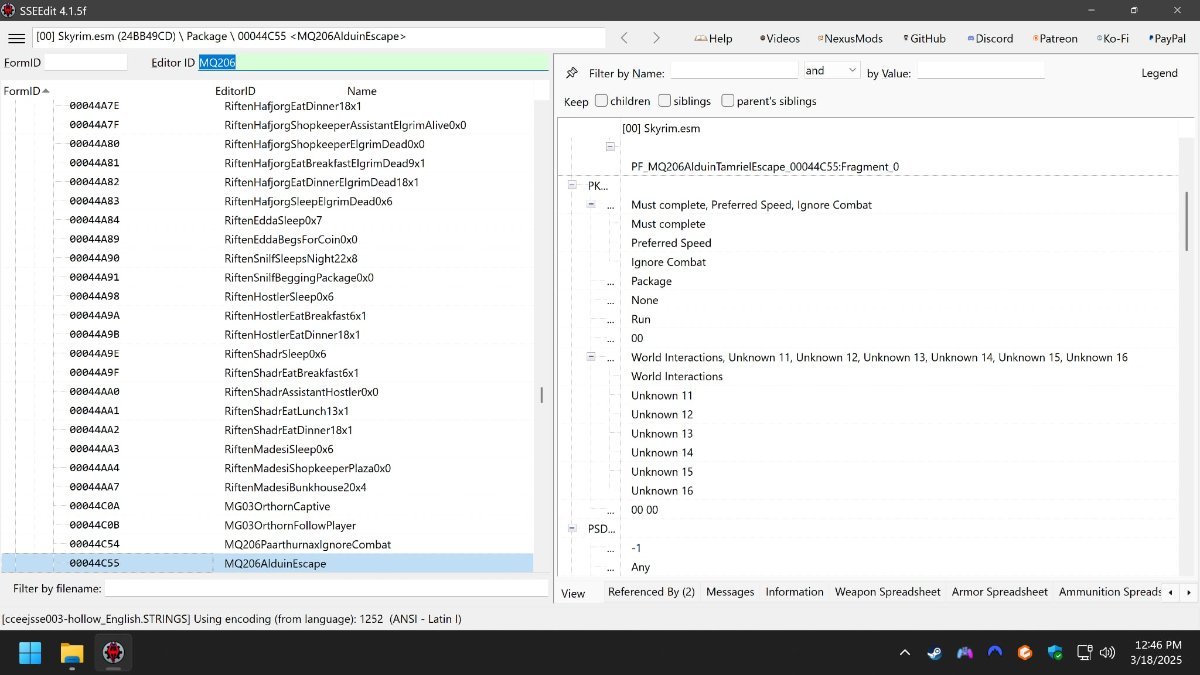Viewport: 1200px width, 675px height.
Task: Open File Explorer from the taskbar
Action: pos(72,653)
